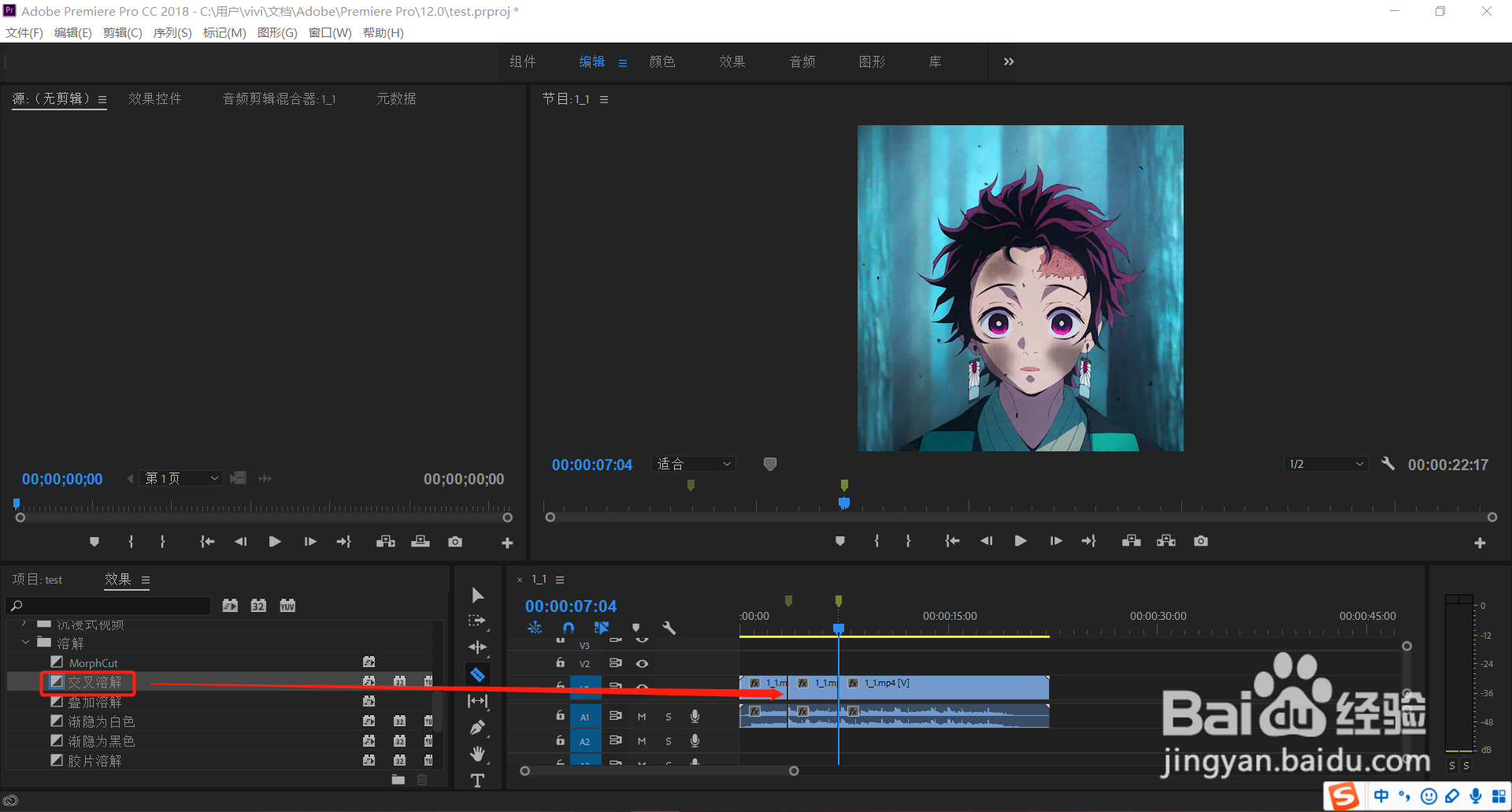The image size is (1512, 812).
Task: Open Effects panel menu
Action: (145, 580)
